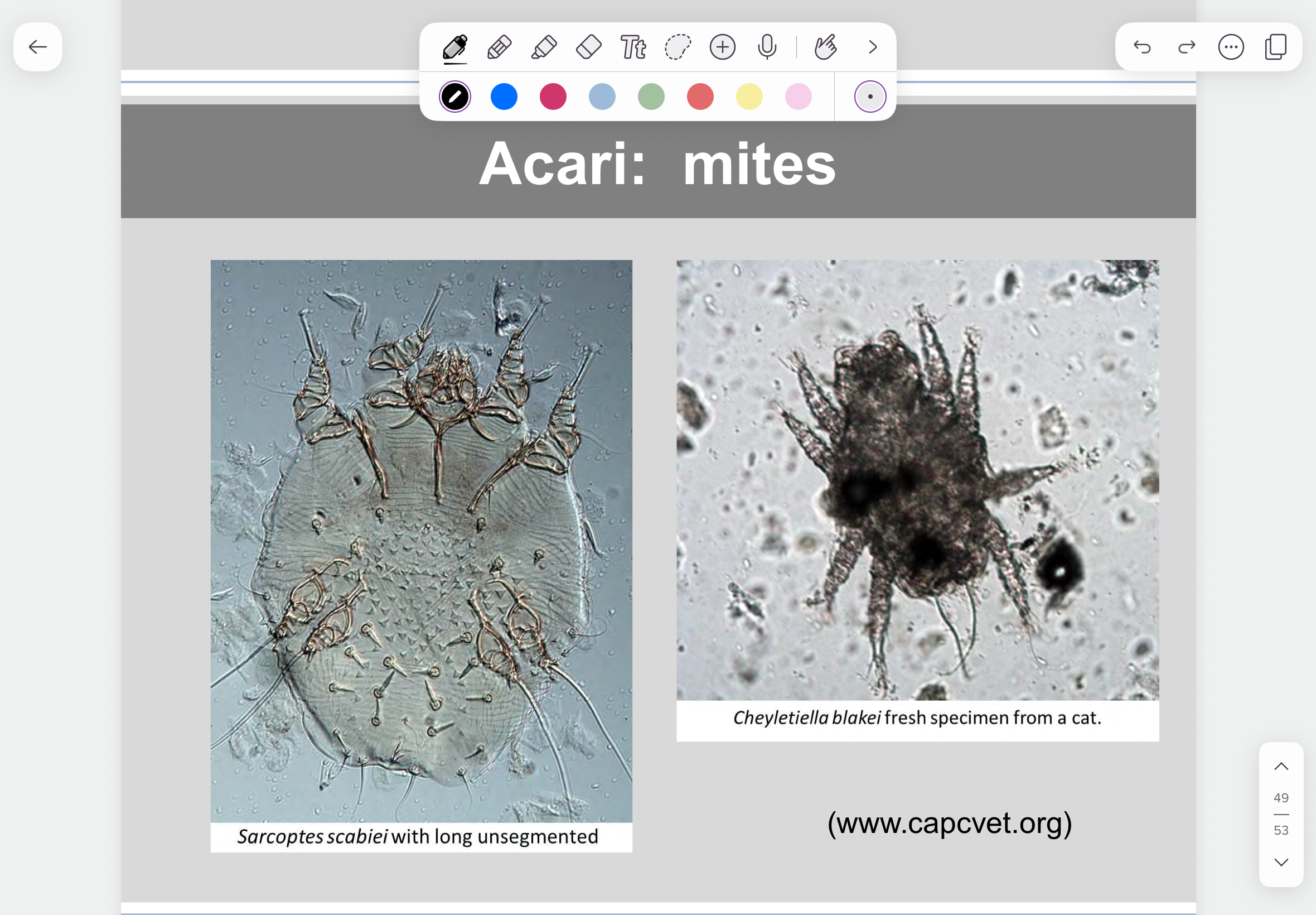Go back with the left arrow button
The height and width of the screenshot is (915, 1316).
(x=38, y=47)
